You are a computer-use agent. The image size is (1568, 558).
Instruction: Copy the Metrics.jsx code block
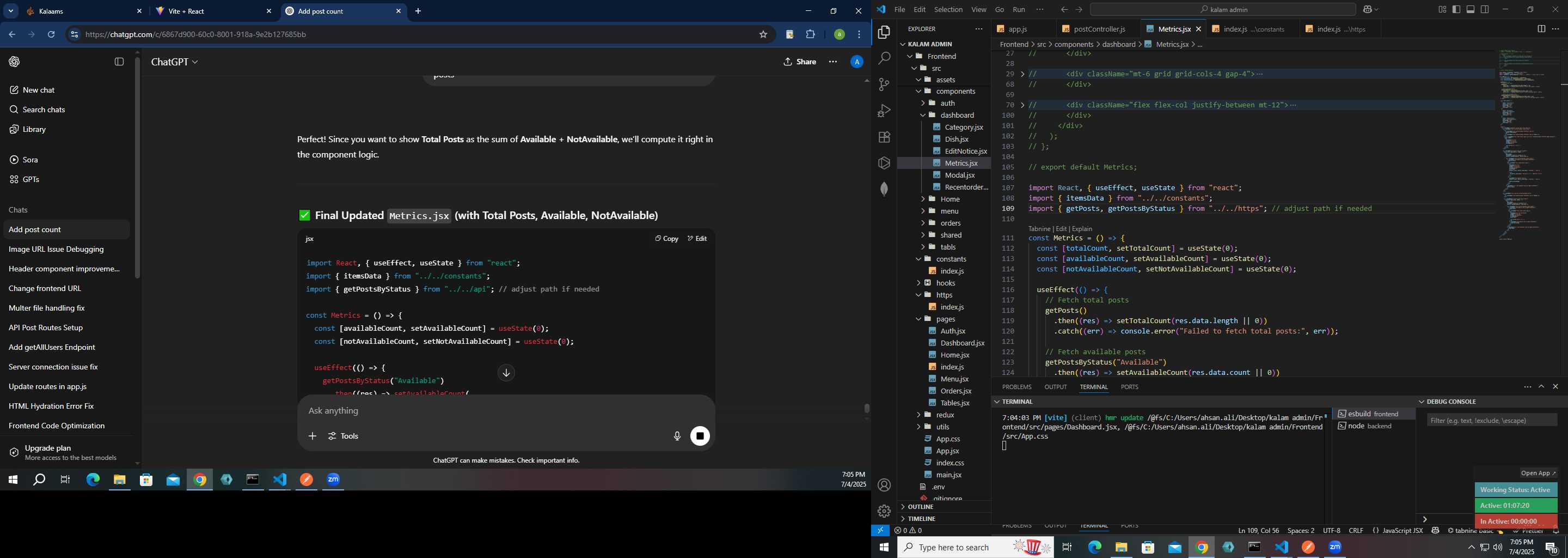666,239
